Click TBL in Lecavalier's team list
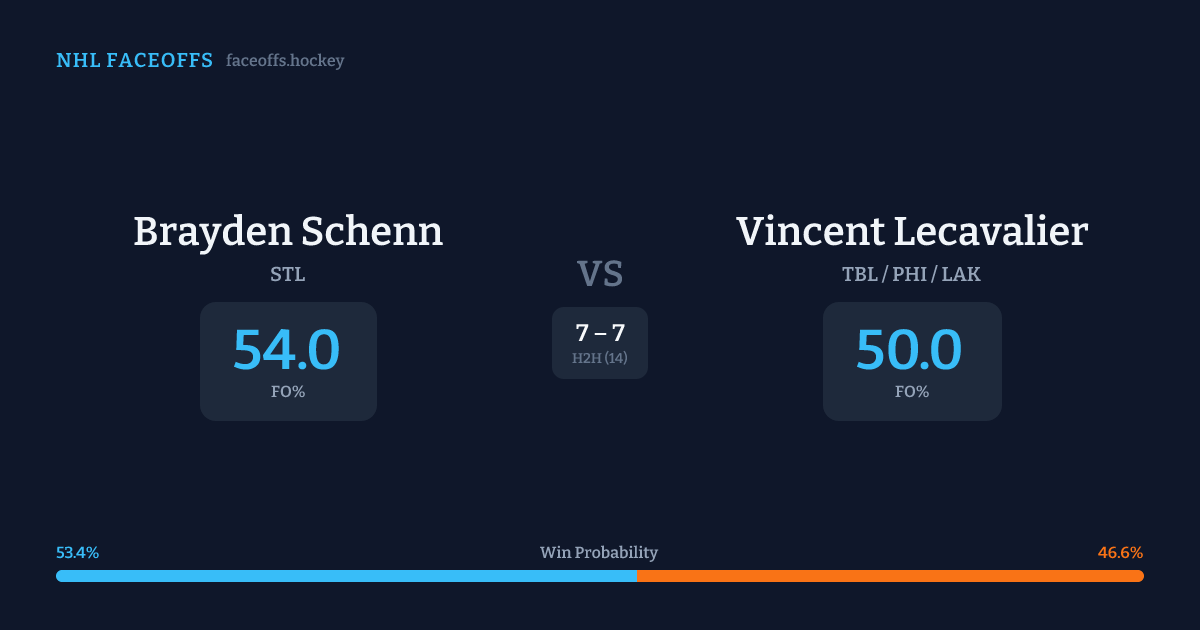Viewport: 1200px width, 630px height. (859, 274)
